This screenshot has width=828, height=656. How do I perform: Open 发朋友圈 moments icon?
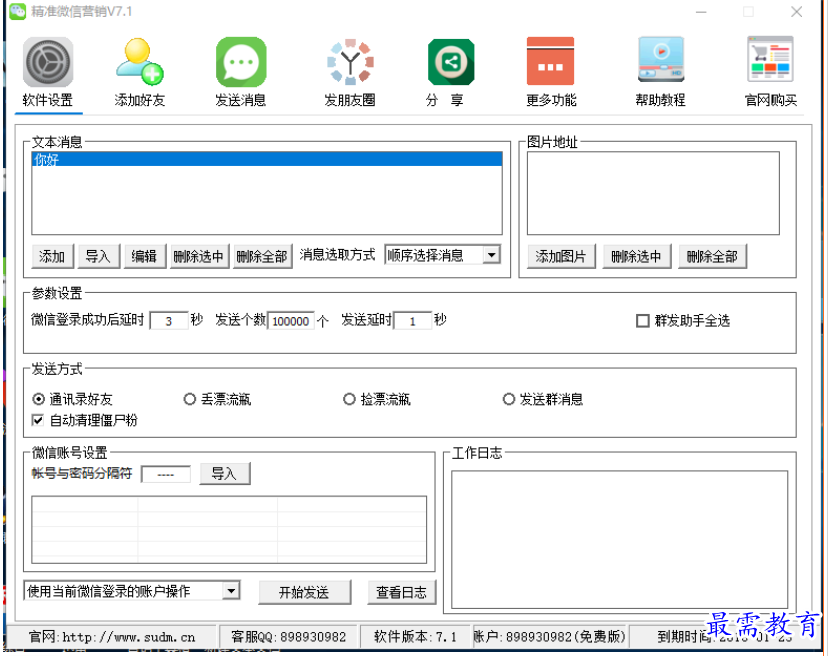coord(350,62)
